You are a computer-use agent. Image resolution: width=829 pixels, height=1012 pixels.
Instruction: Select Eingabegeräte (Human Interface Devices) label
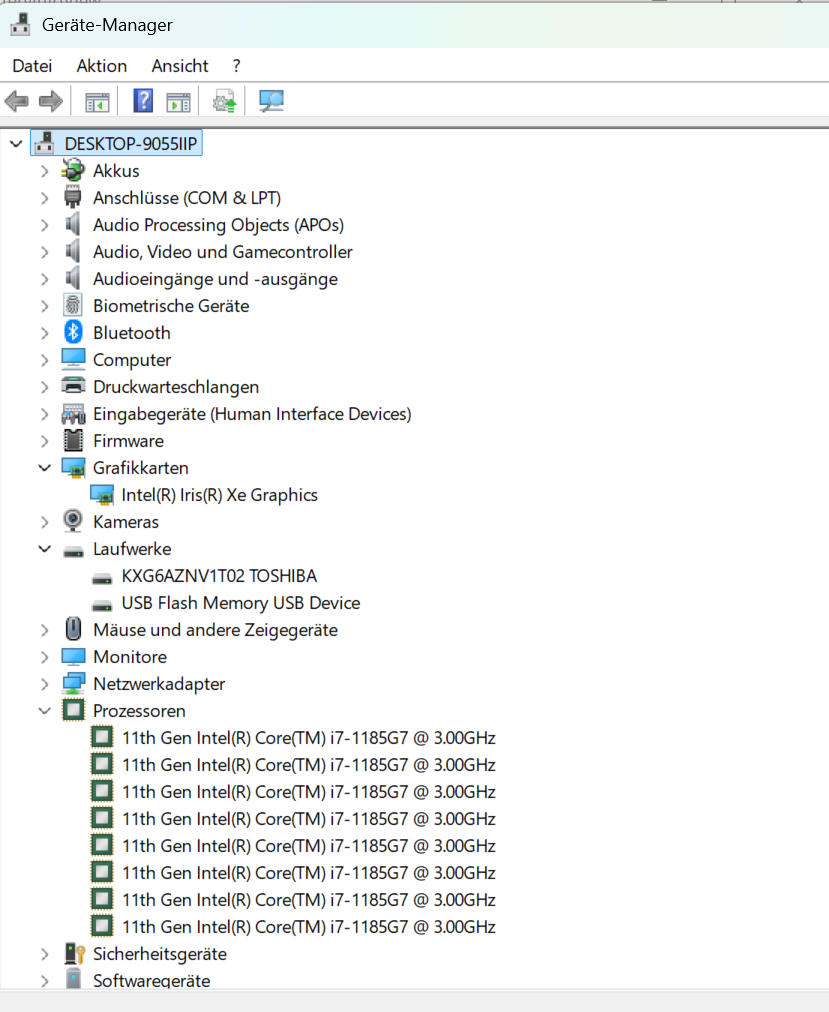(252, 414)
